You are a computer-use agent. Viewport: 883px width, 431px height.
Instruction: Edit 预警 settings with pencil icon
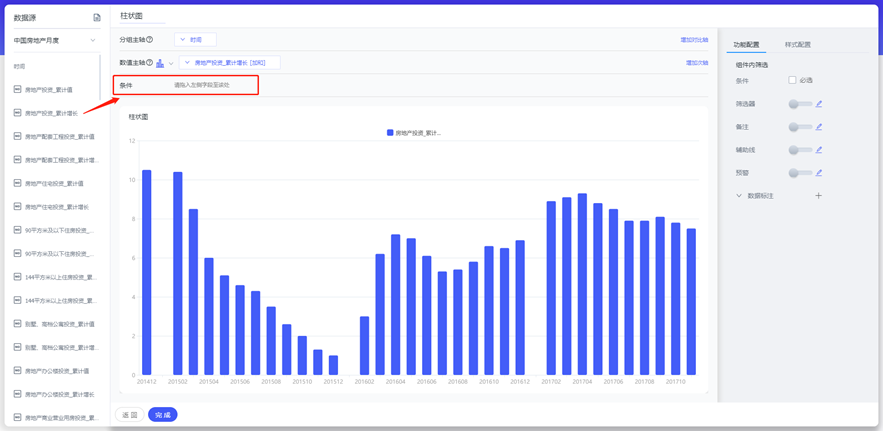819,173
